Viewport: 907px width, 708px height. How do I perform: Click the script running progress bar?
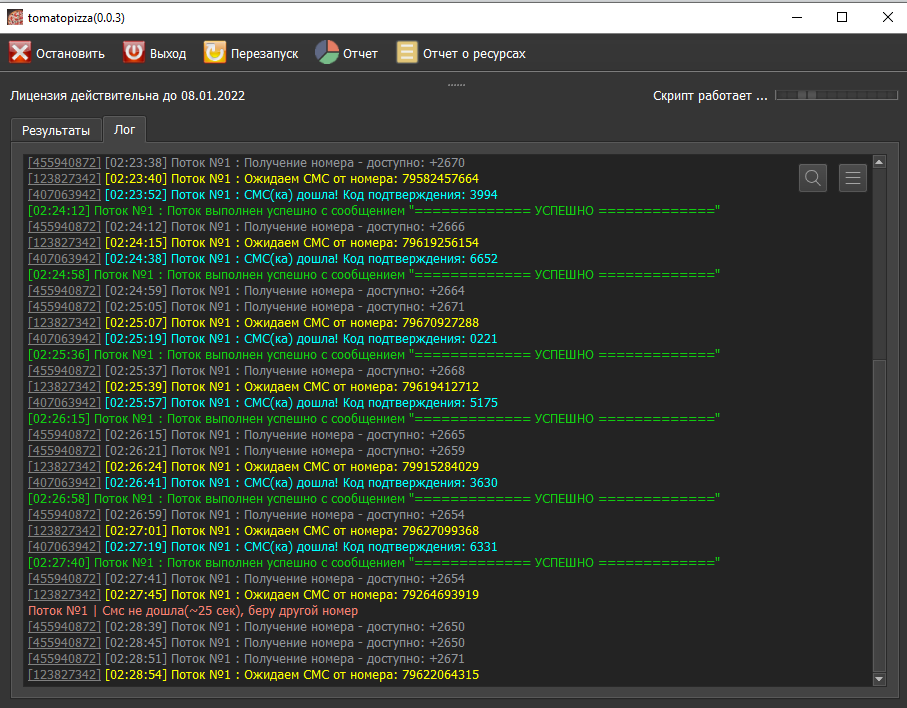(836, 95)
